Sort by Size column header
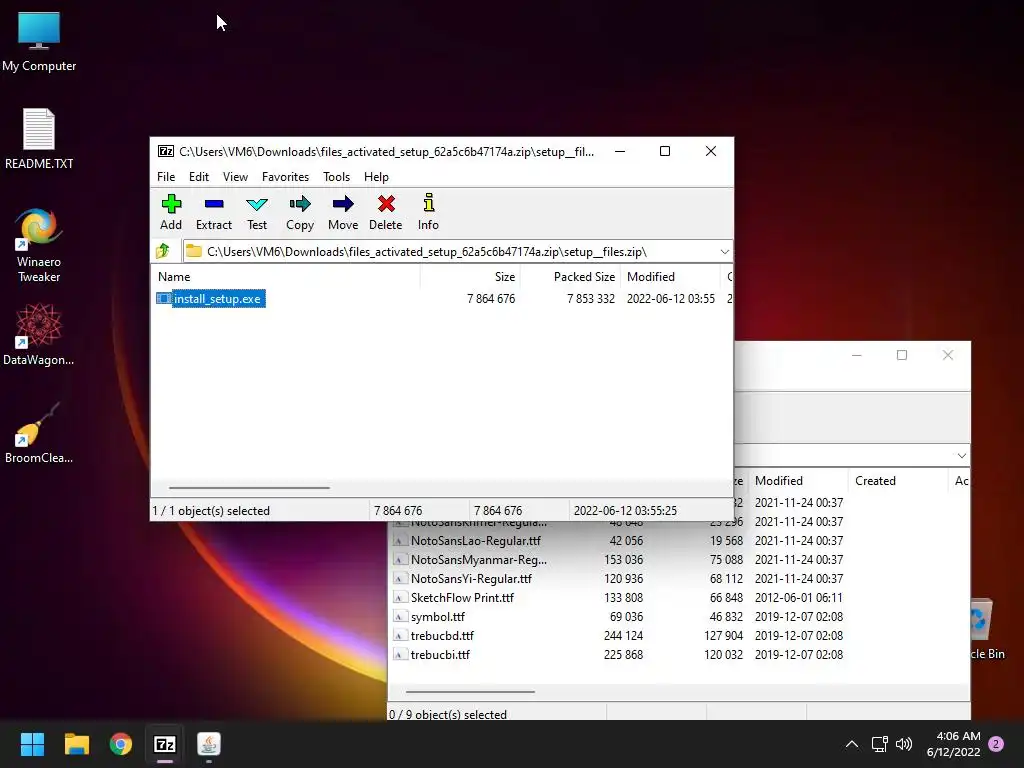 click(x=470, y=277)
